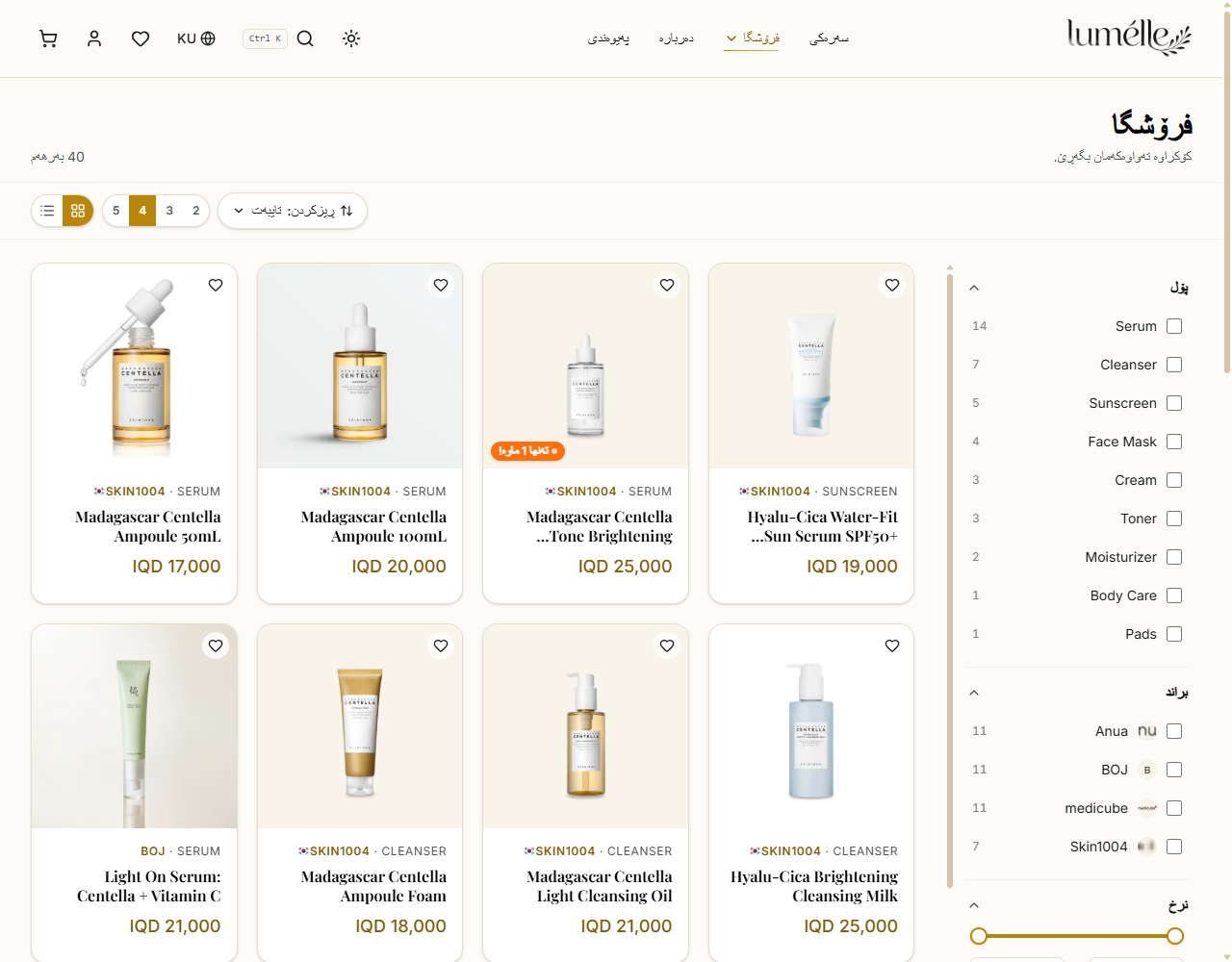Click the medicube brand logo

coord(1147,808)
